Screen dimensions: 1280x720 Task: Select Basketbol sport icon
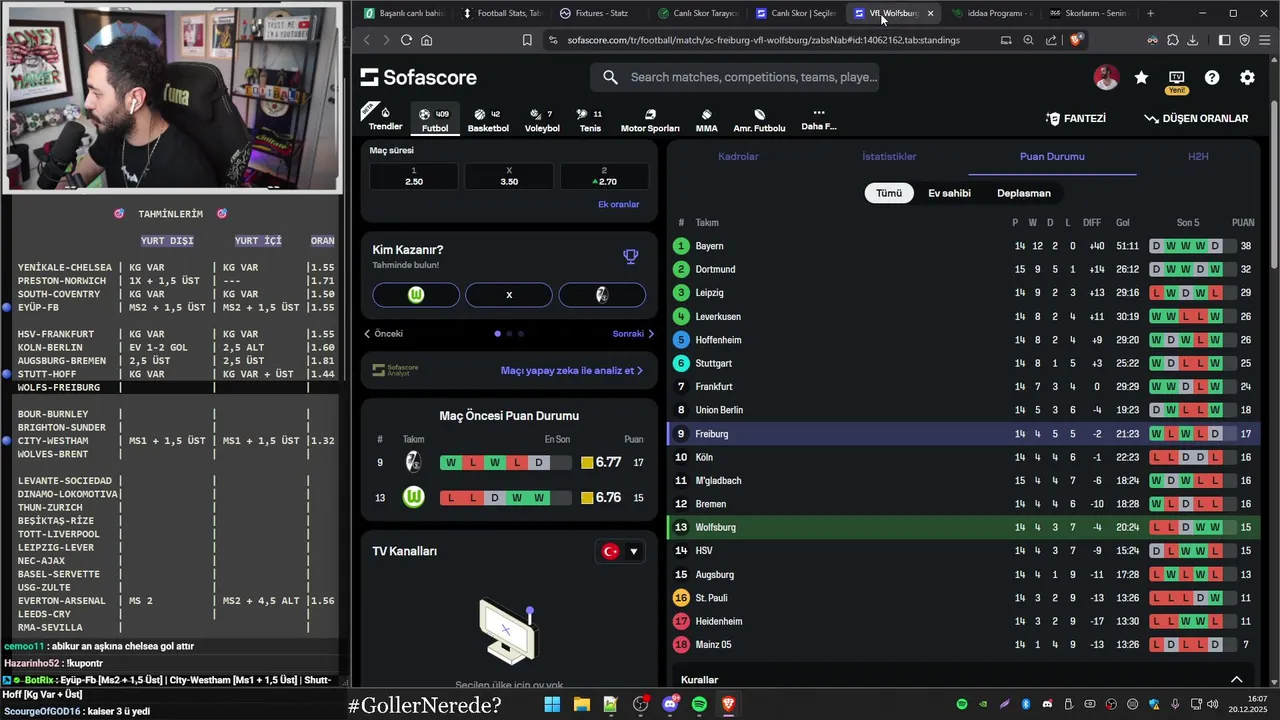489,120
